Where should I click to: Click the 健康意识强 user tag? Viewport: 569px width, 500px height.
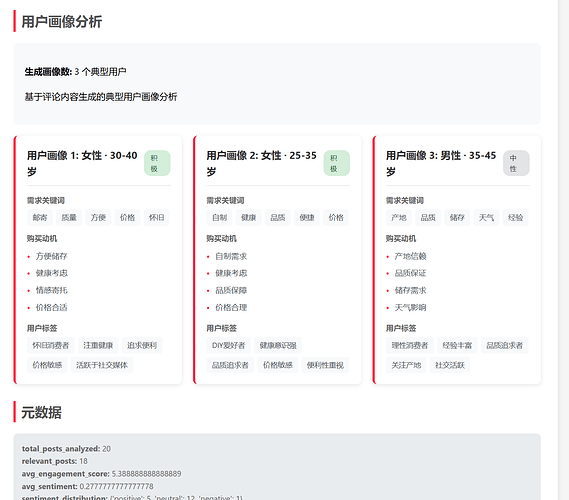coord(278,345)
